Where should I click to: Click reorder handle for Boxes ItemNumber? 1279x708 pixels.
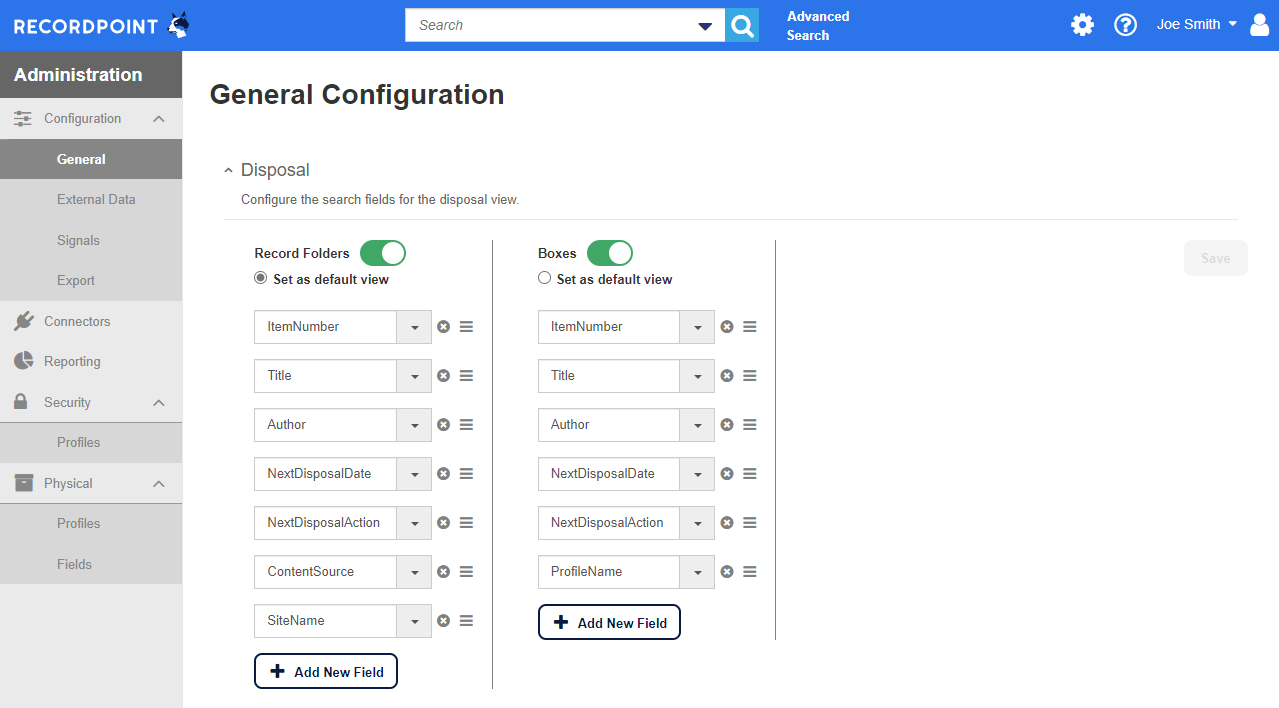pos(750,327)
